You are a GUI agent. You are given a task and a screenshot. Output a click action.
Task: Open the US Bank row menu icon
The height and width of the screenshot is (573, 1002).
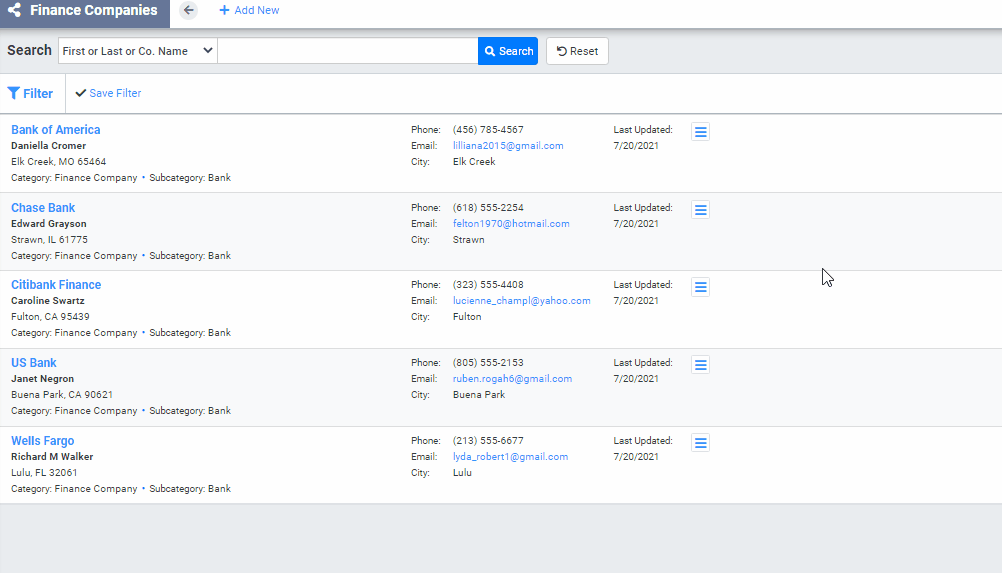coord(700,365)
